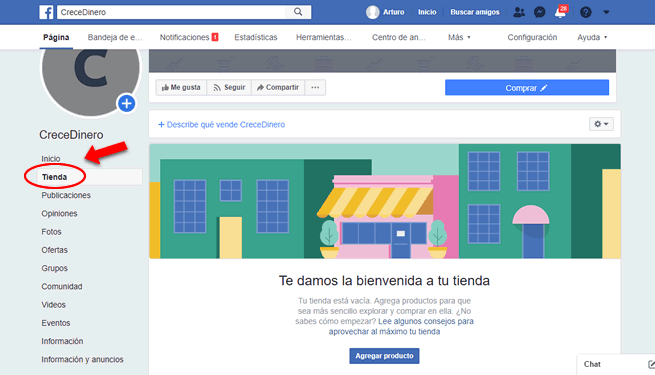Open the notifications bell icon

[561, 12]
